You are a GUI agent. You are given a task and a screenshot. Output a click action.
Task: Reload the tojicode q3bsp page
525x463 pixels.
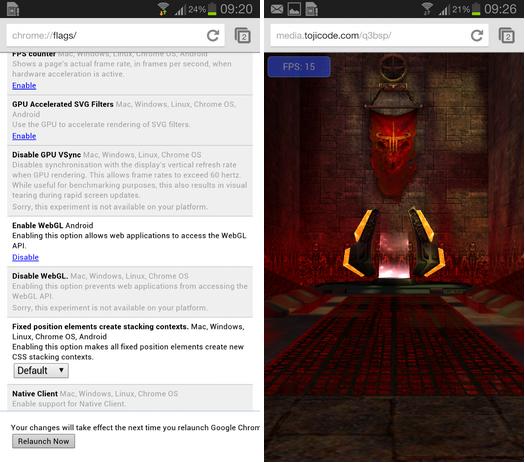pyautogui.click(x=477, y=35)
